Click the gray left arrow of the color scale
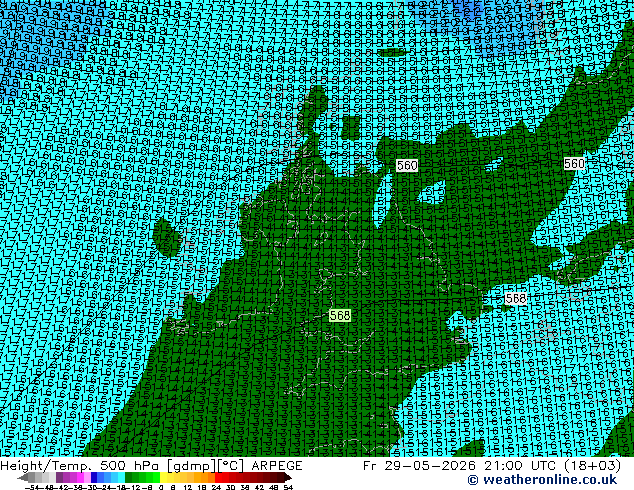The width and height of the screenshot is (634, 490). coord(23,477)
